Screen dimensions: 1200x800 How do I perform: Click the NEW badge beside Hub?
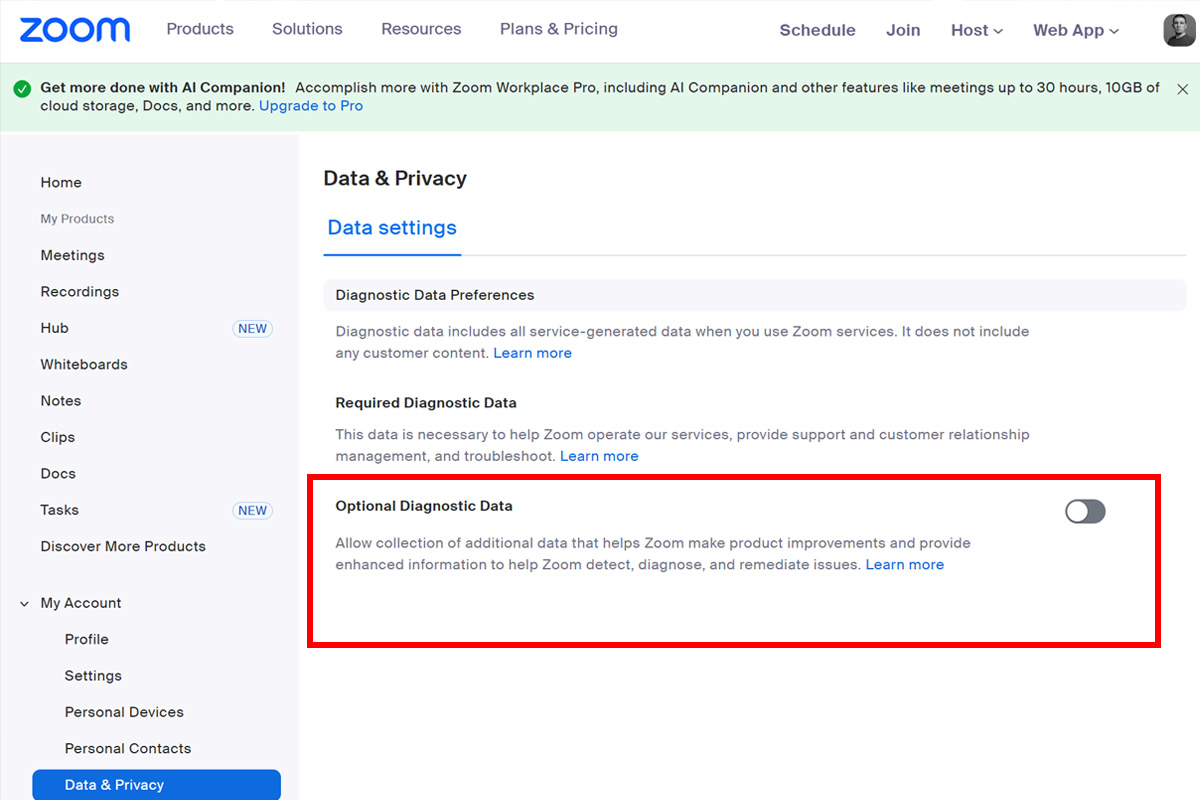tap(252, 328)
